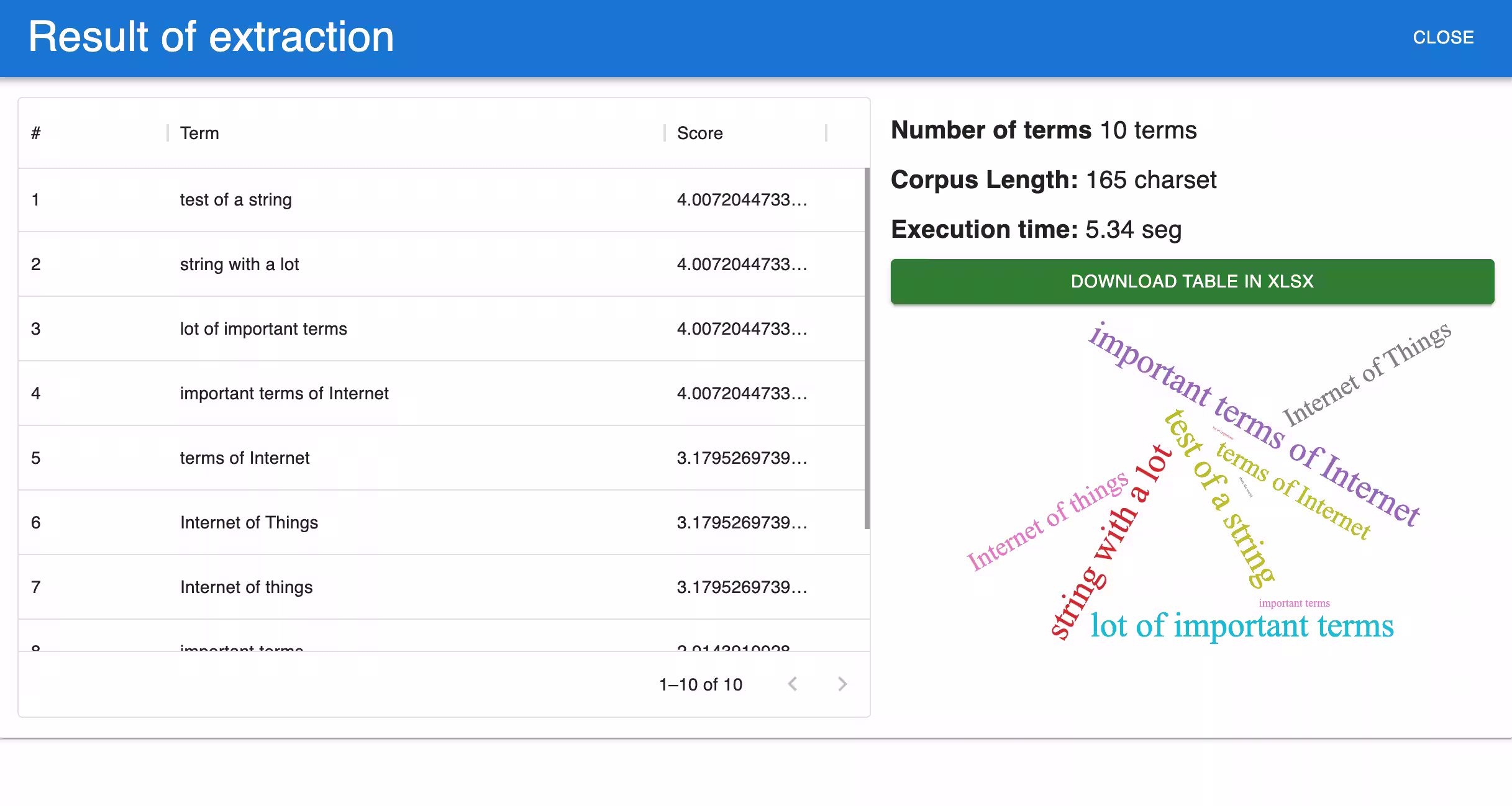Viewport: 1512px width, 806px height.
Task: Select the row 'Internet of Things' with capital T
Action: tap(442, 523)
